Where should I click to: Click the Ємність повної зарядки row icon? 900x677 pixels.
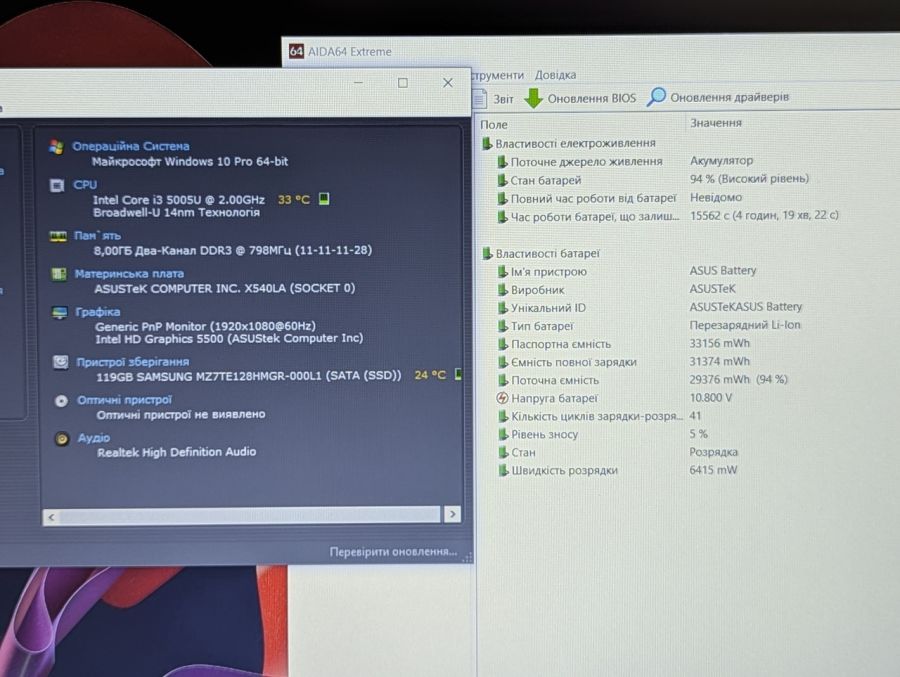pos(503,362)
